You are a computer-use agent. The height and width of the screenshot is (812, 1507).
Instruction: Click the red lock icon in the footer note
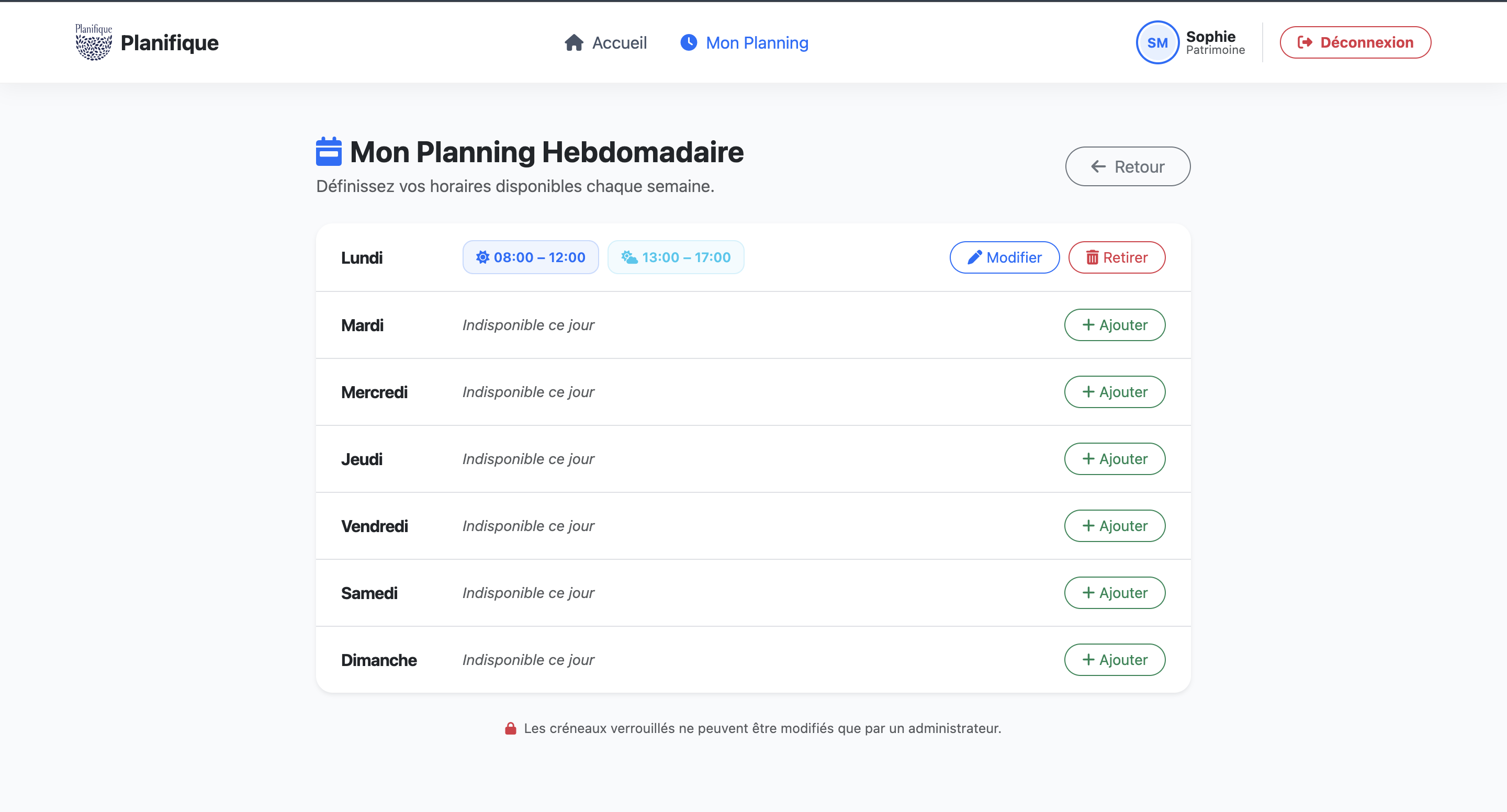pyautogui.click(x=510, y=728)
